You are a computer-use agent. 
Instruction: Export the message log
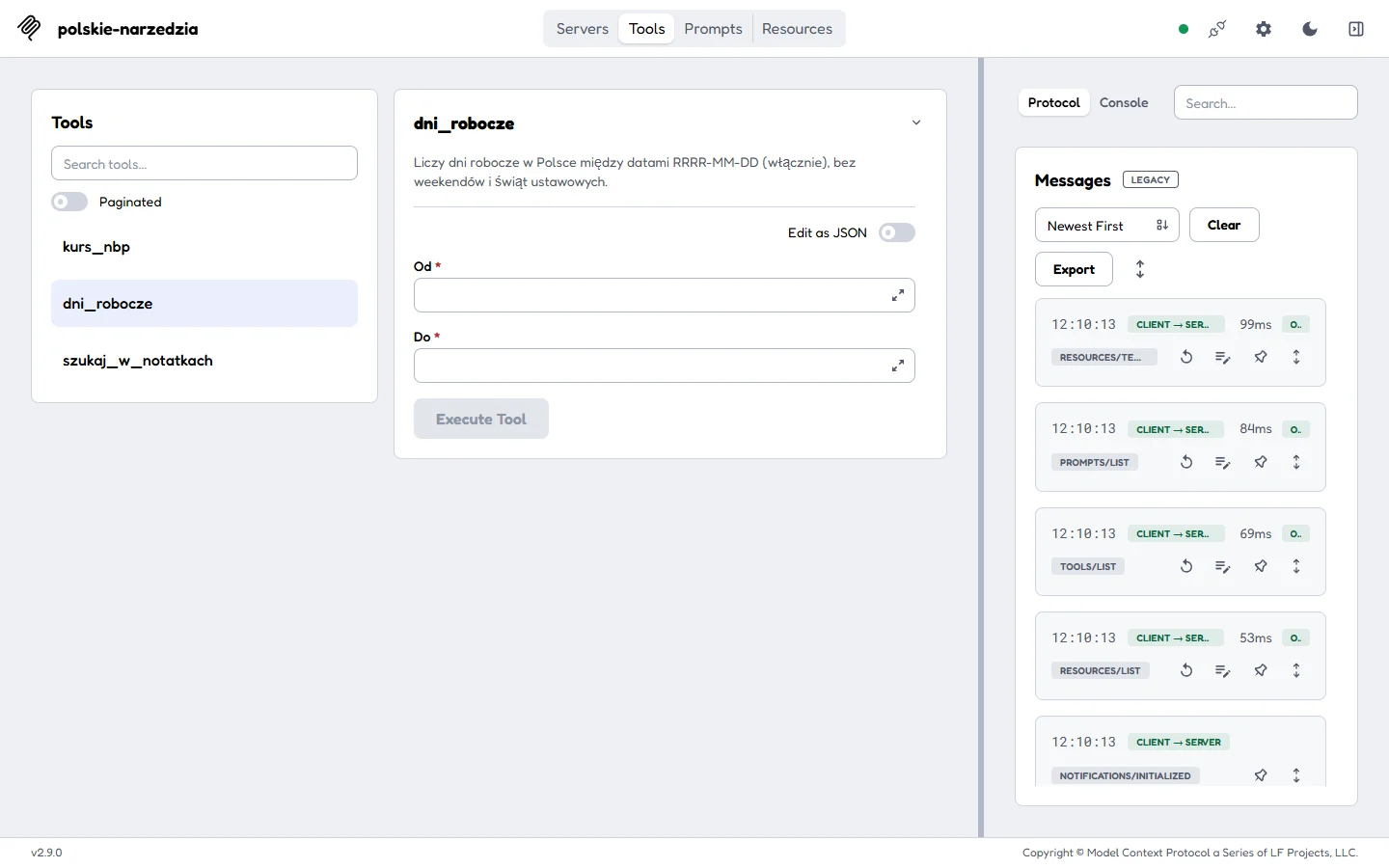[1074, 269]
